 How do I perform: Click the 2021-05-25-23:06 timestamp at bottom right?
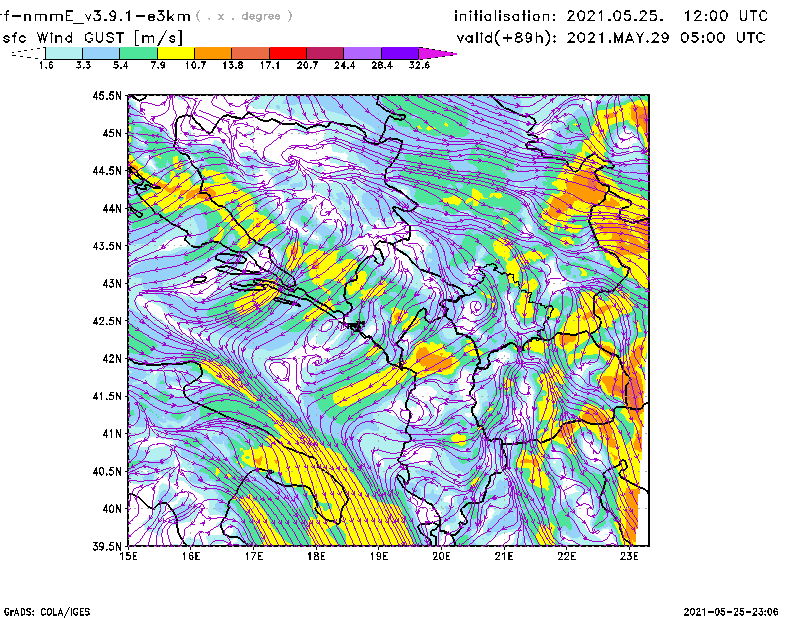pos(735,610)
